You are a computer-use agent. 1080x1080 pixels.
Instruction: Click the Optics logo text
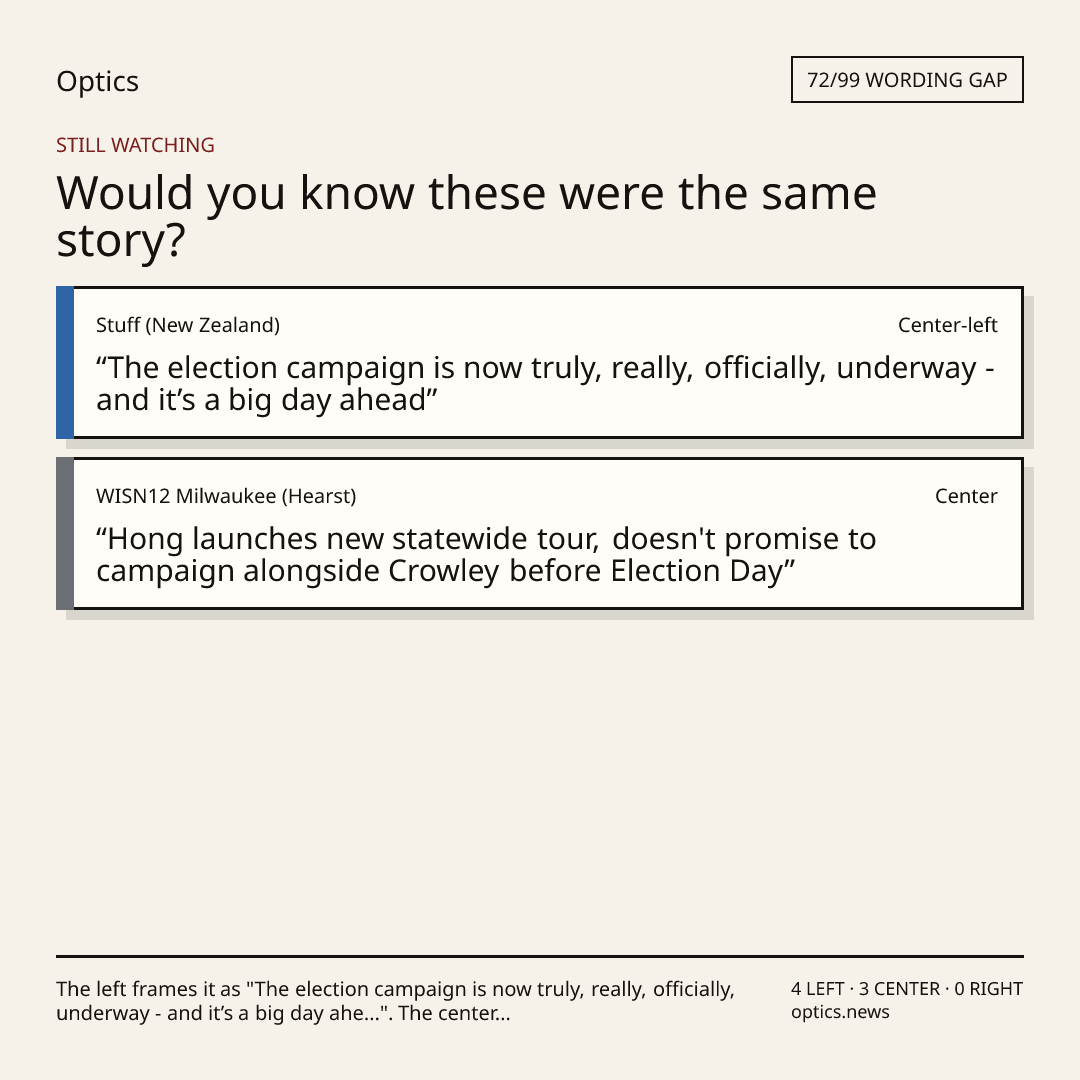(97, 81)
